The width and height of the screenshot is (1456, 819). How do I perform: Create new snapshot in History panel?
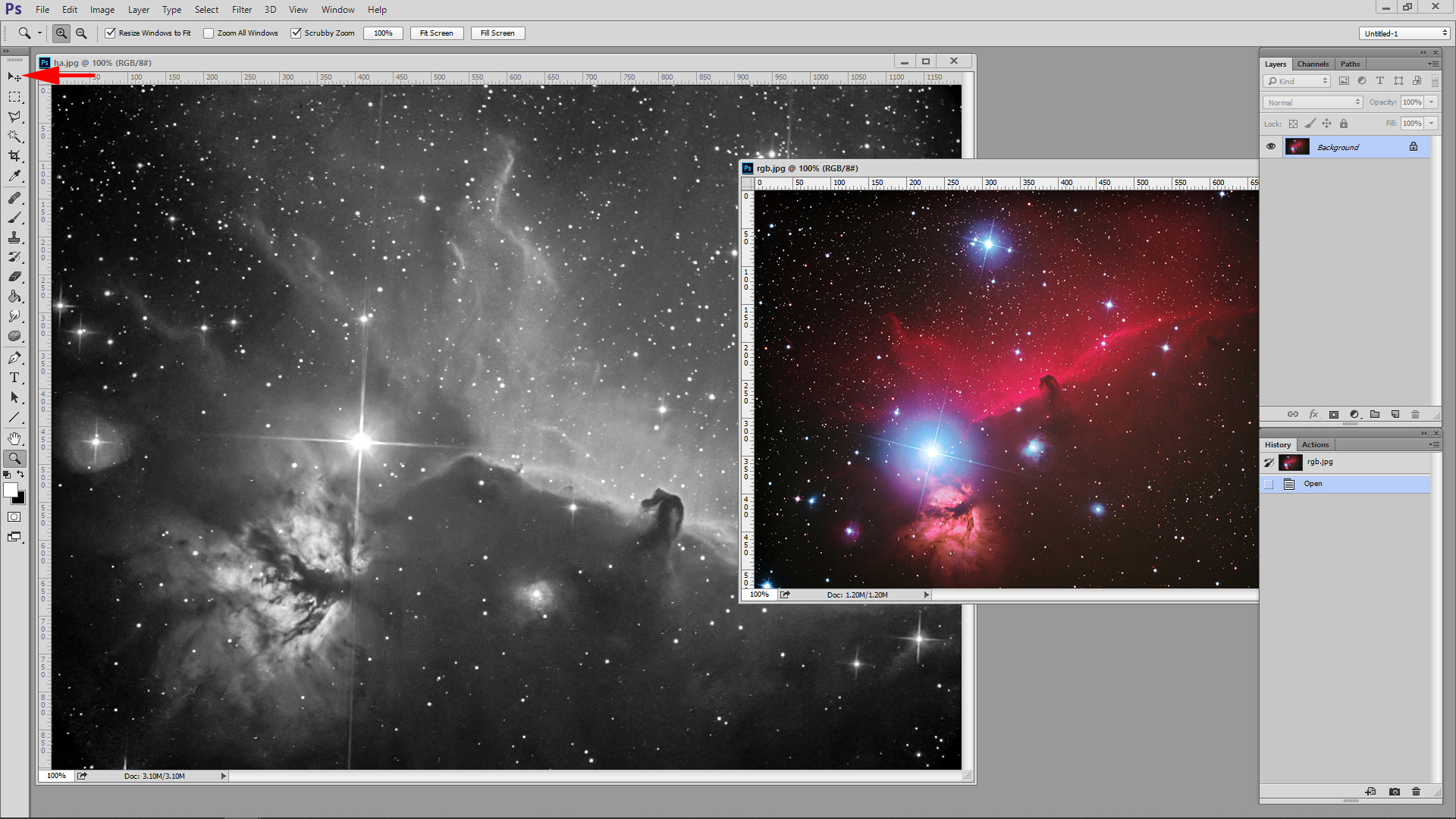pos(1395,792)
